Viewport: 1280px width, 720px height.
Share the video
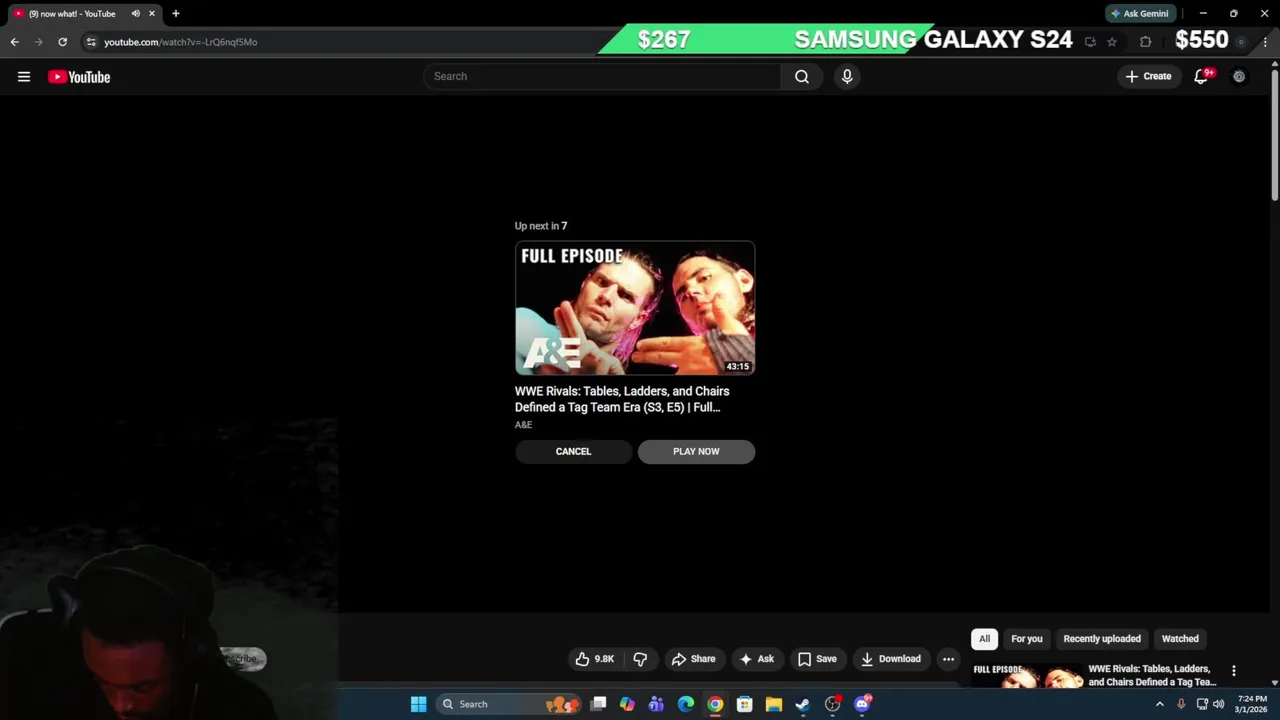(x=693, y=659)
